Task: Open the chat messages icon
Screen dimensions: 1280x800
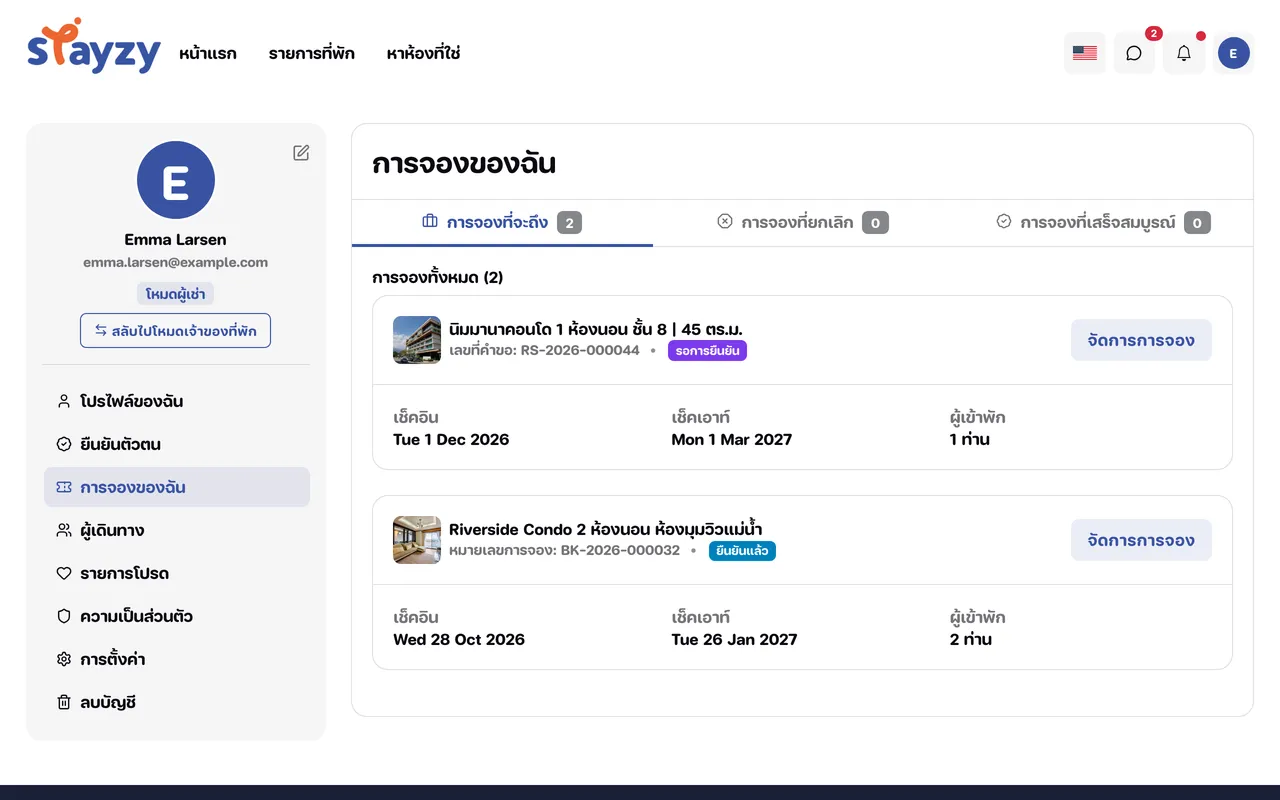Action: pyautogui.click(x=1134, y=53)
